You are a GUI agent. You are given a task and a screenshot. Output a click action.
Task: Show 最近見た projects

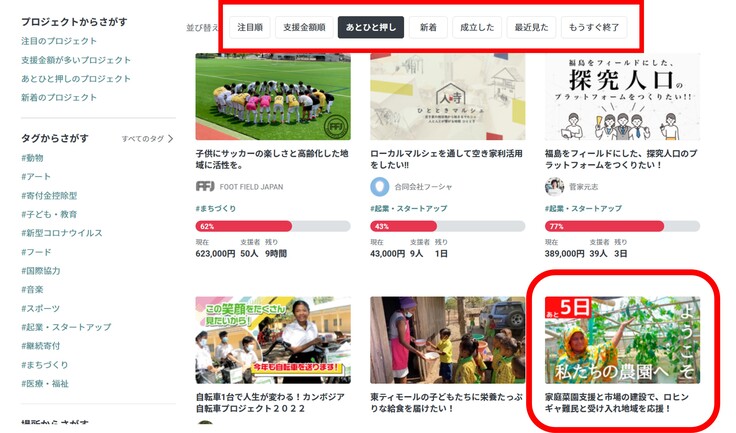click(x=531, y=27)
